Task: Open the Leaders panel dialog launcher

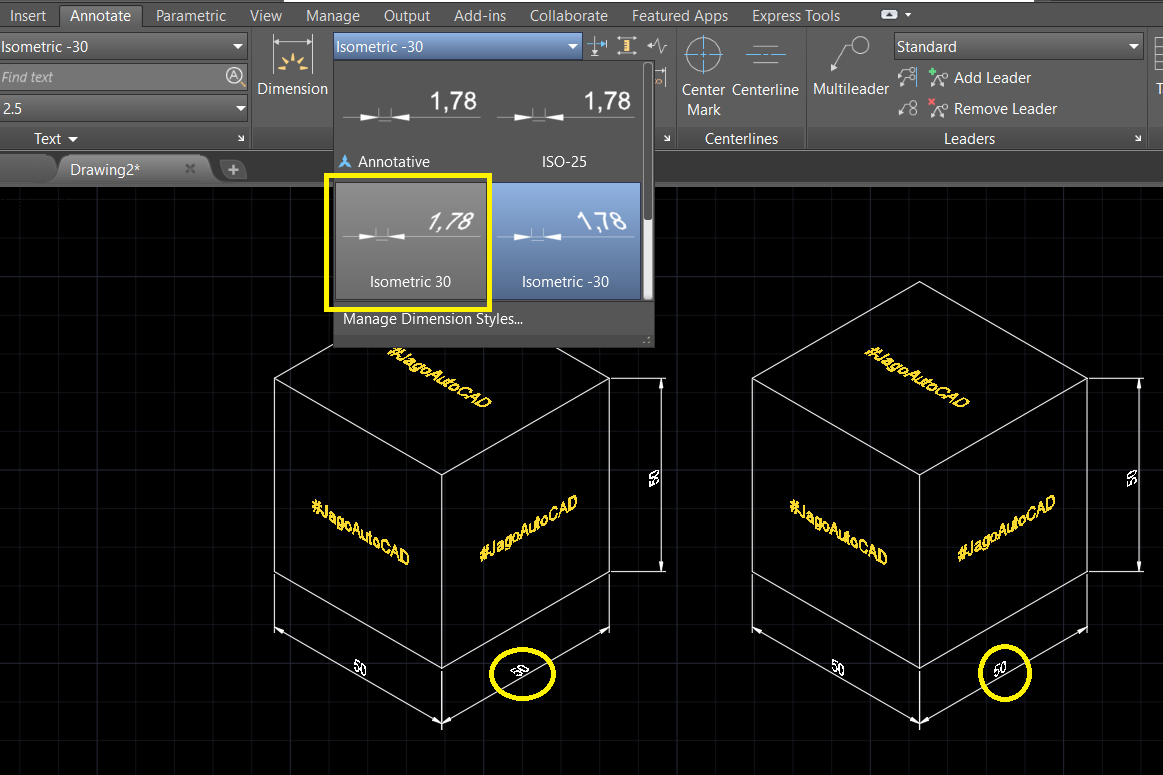Action: coord(1138,138)
